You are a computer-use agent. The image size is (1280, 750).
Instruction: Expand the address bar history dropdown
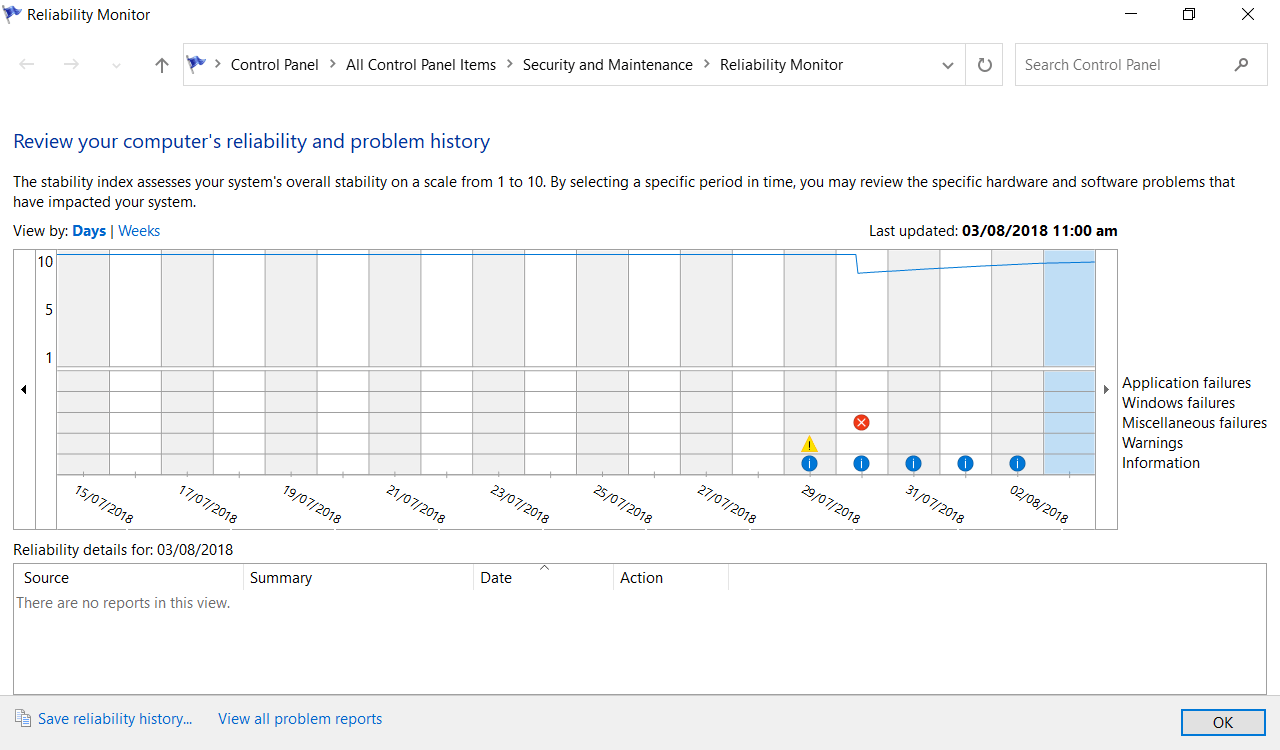coord(948,65)
